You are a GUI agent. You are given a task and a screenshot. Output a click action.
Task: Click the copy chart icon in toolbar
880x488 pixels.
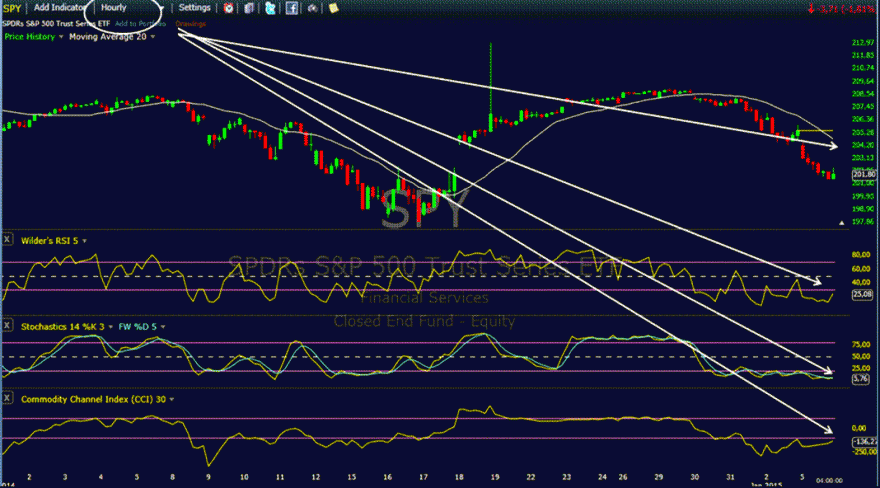(x=249, y=8)
